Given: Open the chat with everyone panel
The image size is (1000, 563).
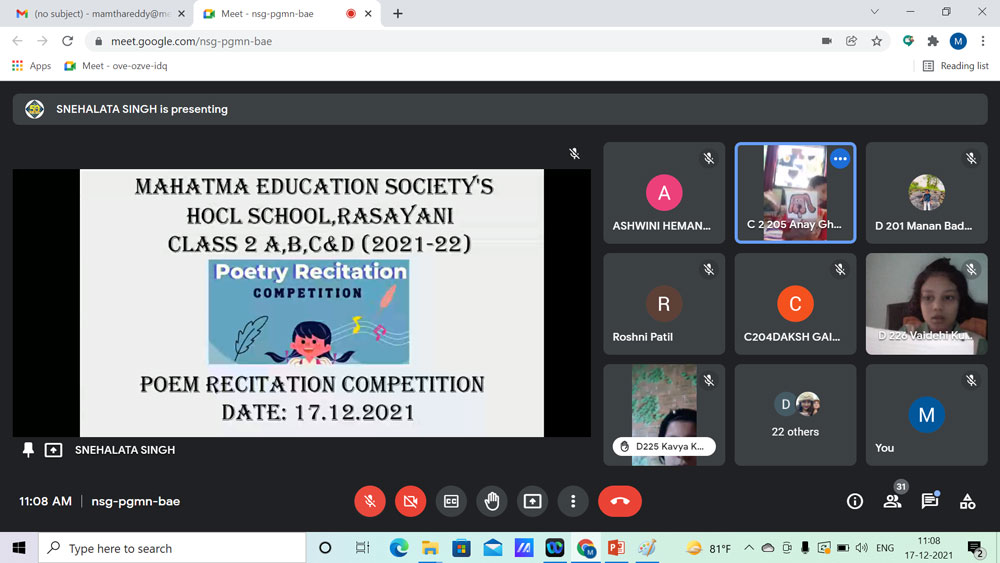Looking at the screenshot, I should click(929, 501).
